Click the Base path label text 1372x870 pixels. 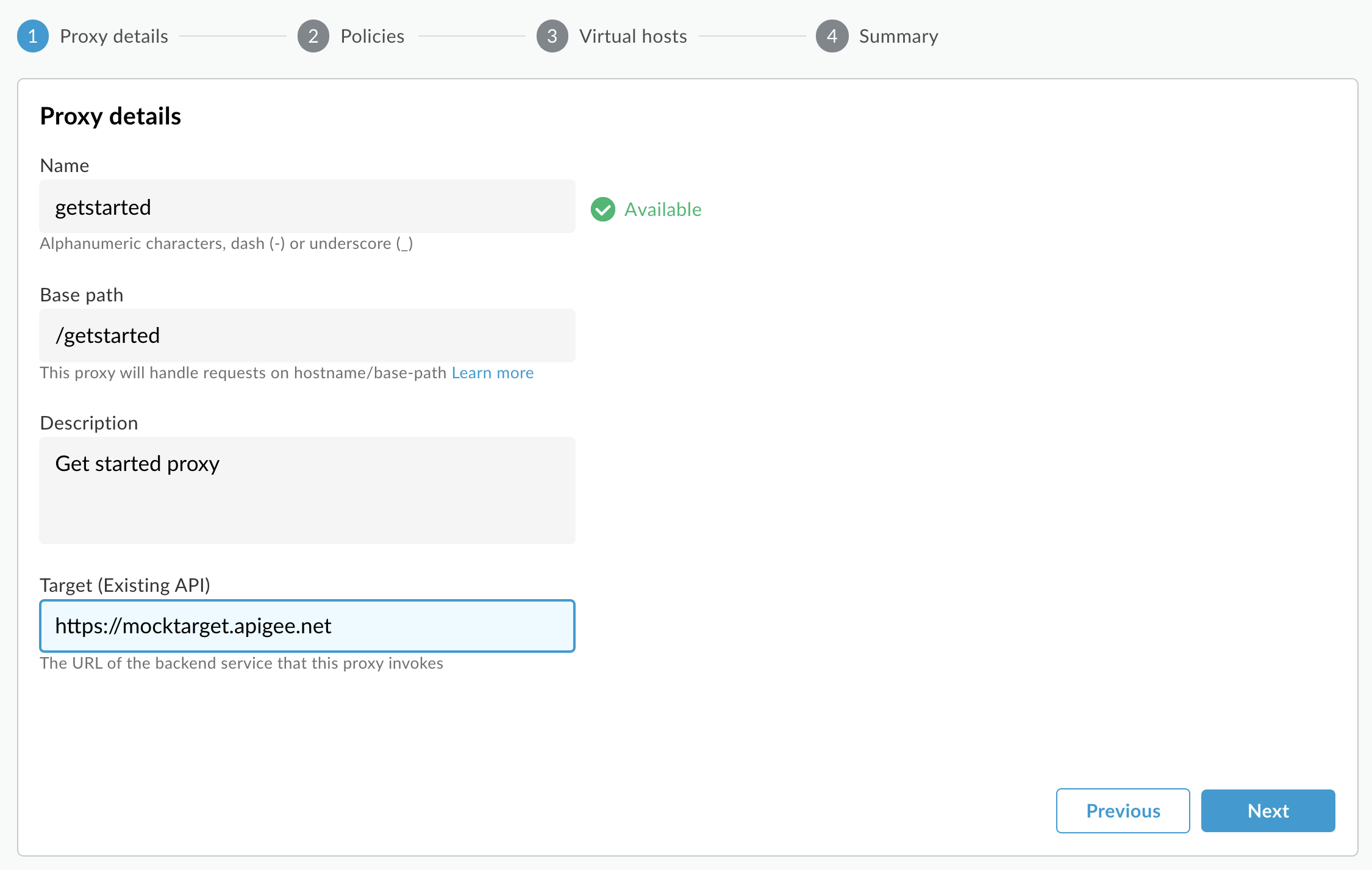coord(82,295)
